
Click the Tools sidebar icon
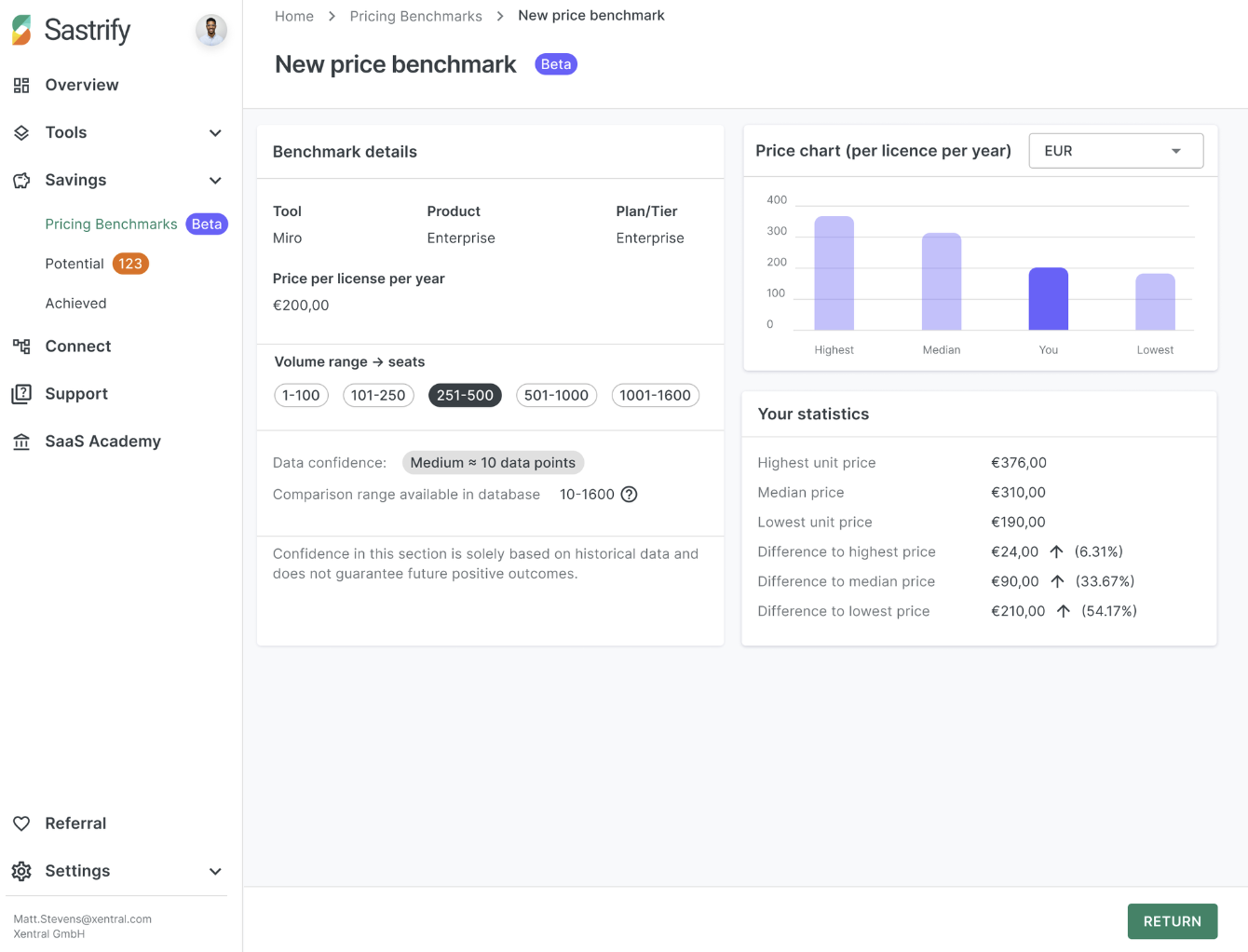click(21, 132)
